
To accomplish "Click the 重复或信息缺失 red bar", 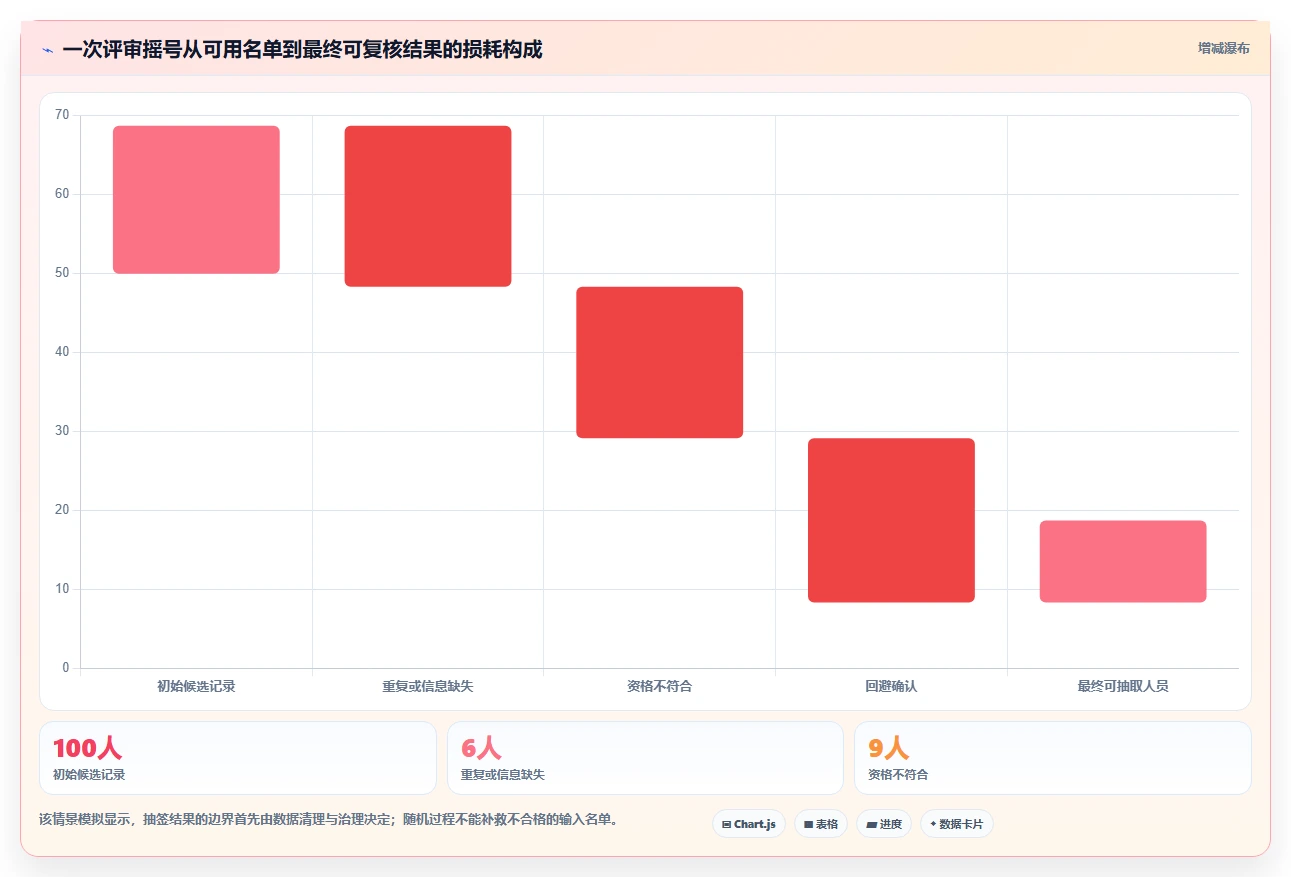I will [x=428, y=206].
